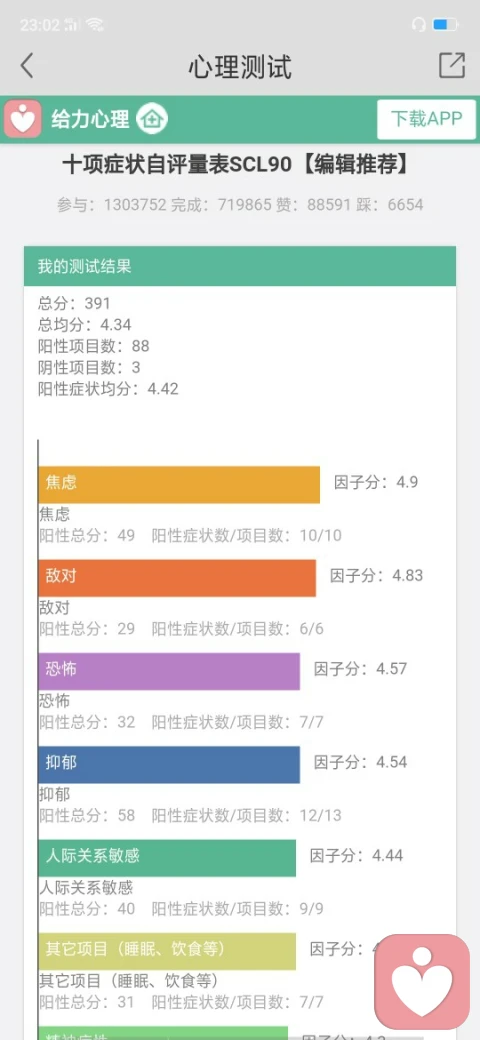
Task: Tap the floating pink heart widget
Action: coord(422,981)
